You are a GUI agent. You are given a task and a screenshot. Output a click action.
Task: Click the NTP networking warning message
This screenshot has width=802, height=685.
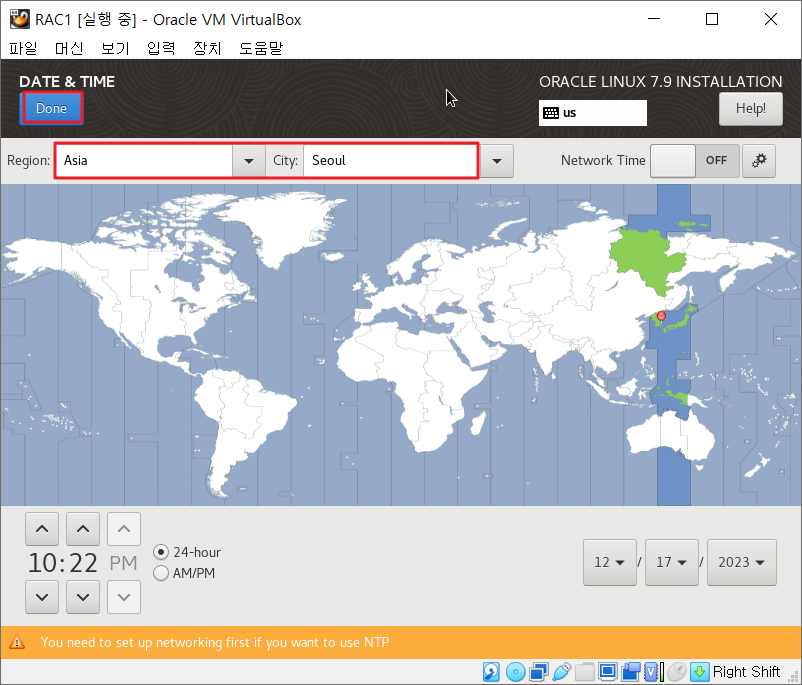coord(215,642)
